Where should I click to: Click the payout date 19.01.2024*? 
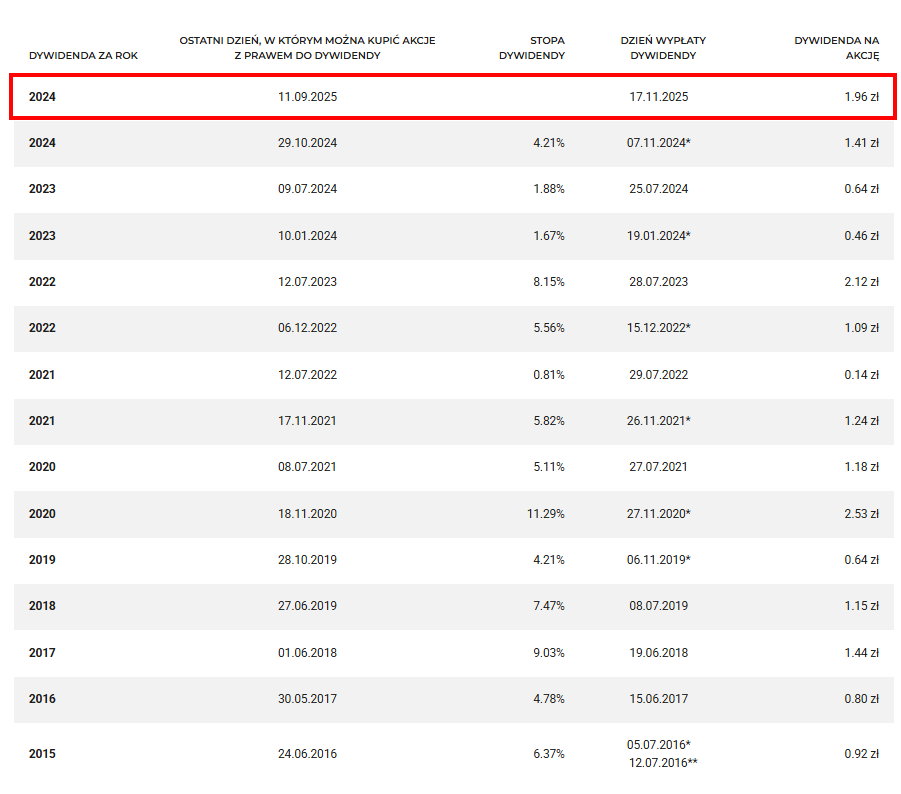pyautogui.click(x=658, y=236)
